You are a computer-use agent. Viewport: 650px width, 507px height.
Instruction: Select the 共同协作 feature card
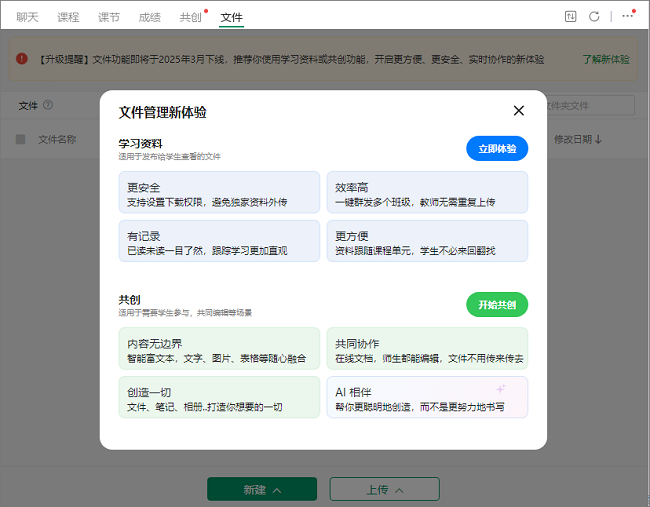[x=427, y=349]
